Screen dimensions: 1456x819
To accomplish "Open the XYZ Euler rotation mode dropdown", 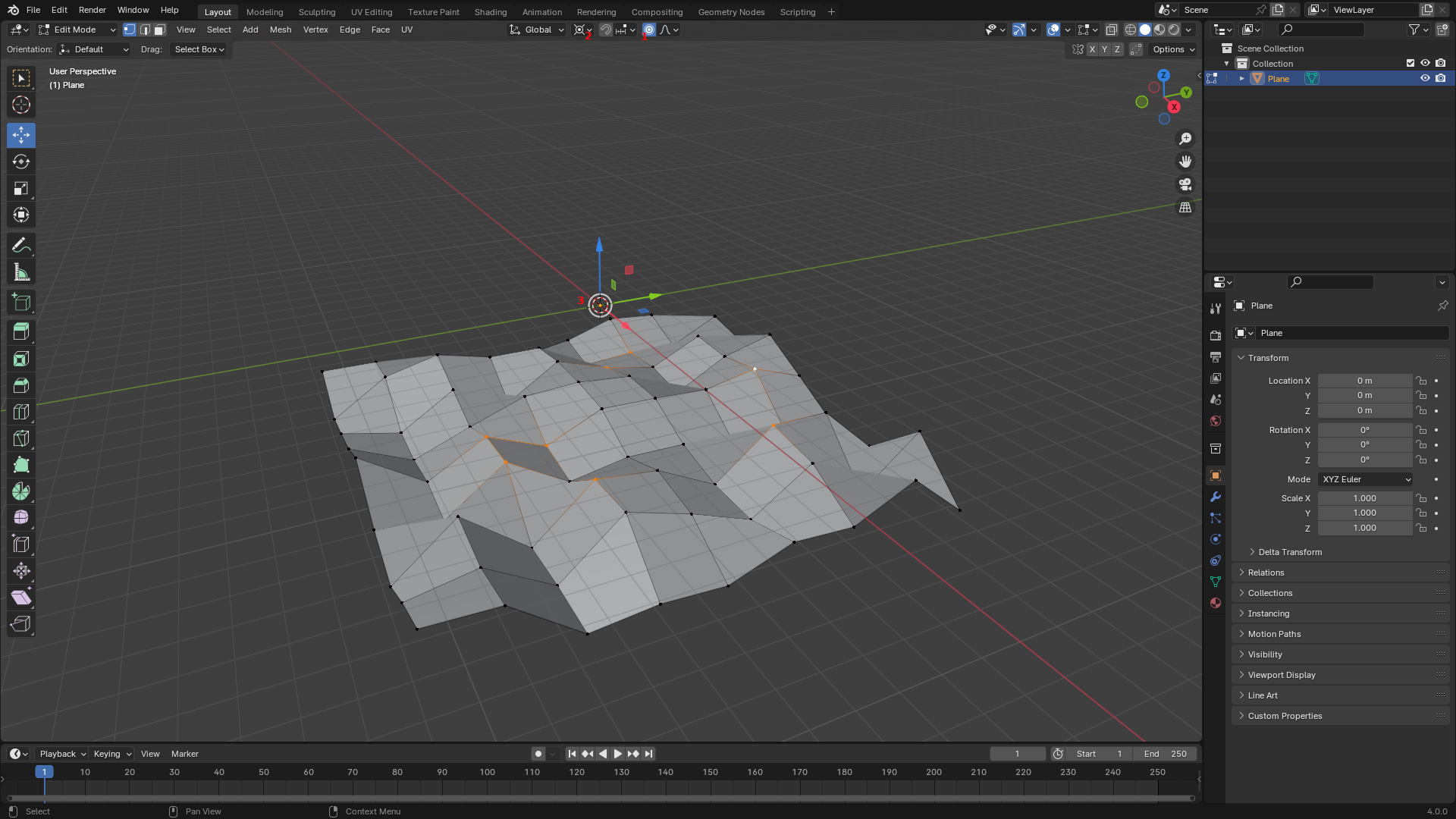I will [1365, 479].
